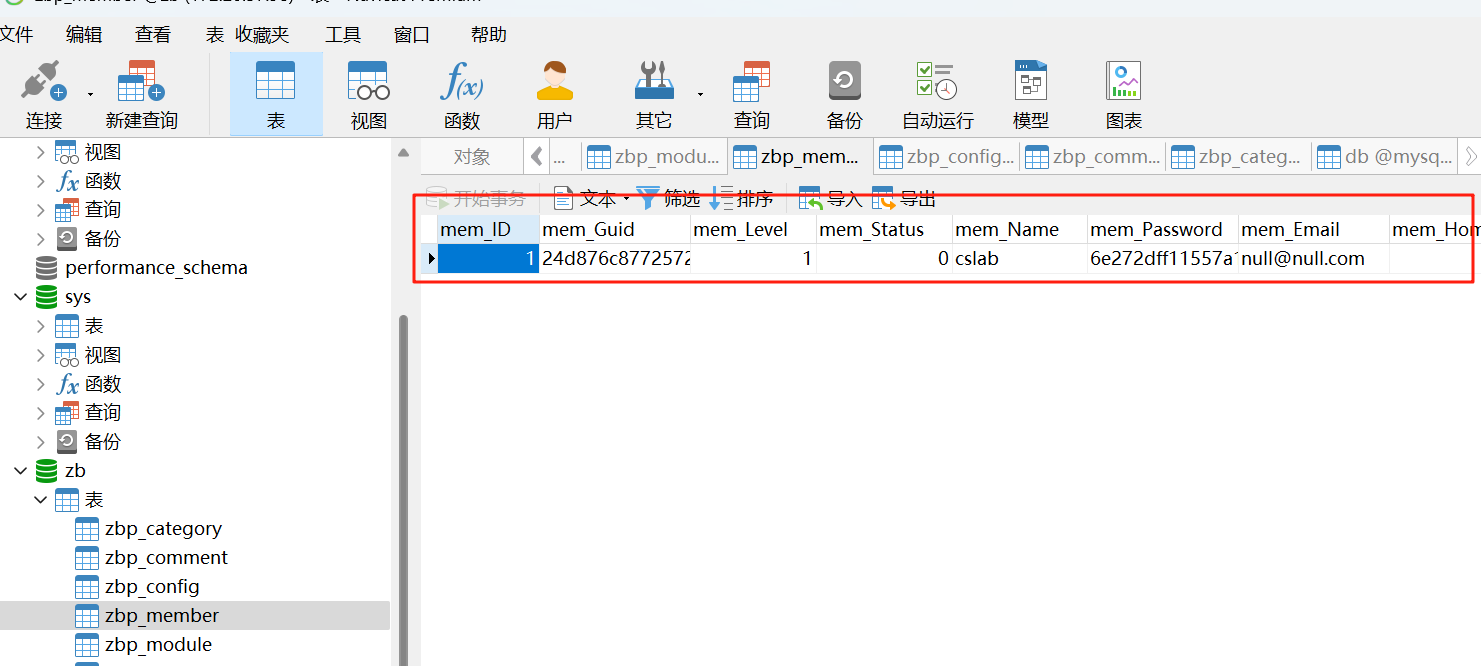
Task: Click the 导出 export button
Action: (904, 199)
